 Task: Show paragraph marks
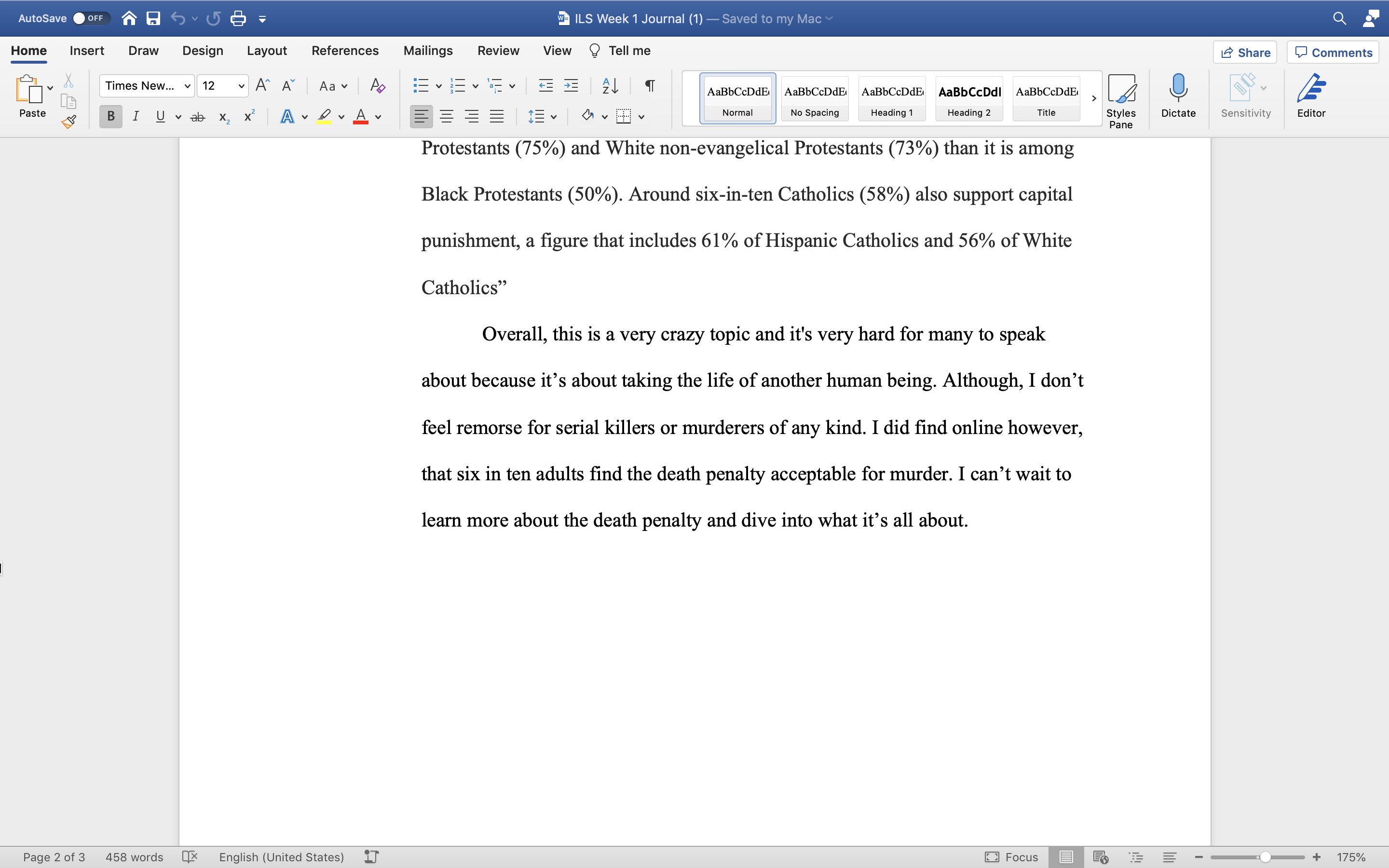[x=649, y=85]
